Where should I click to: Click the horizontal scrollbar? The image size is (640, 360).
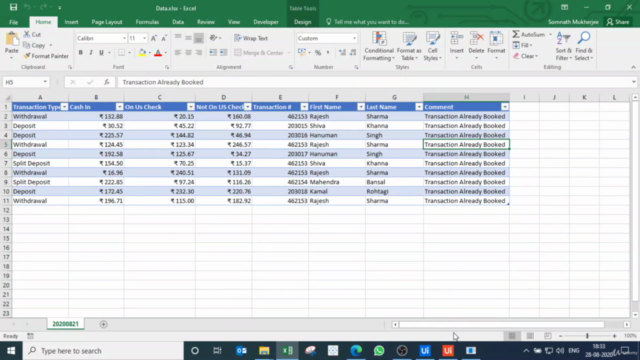(x=502, y=324)
